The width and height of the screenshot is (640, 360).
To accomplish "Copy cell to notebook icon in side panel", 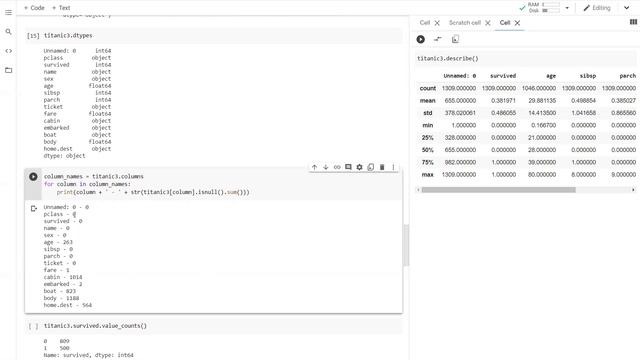I will tap(455, 39).
